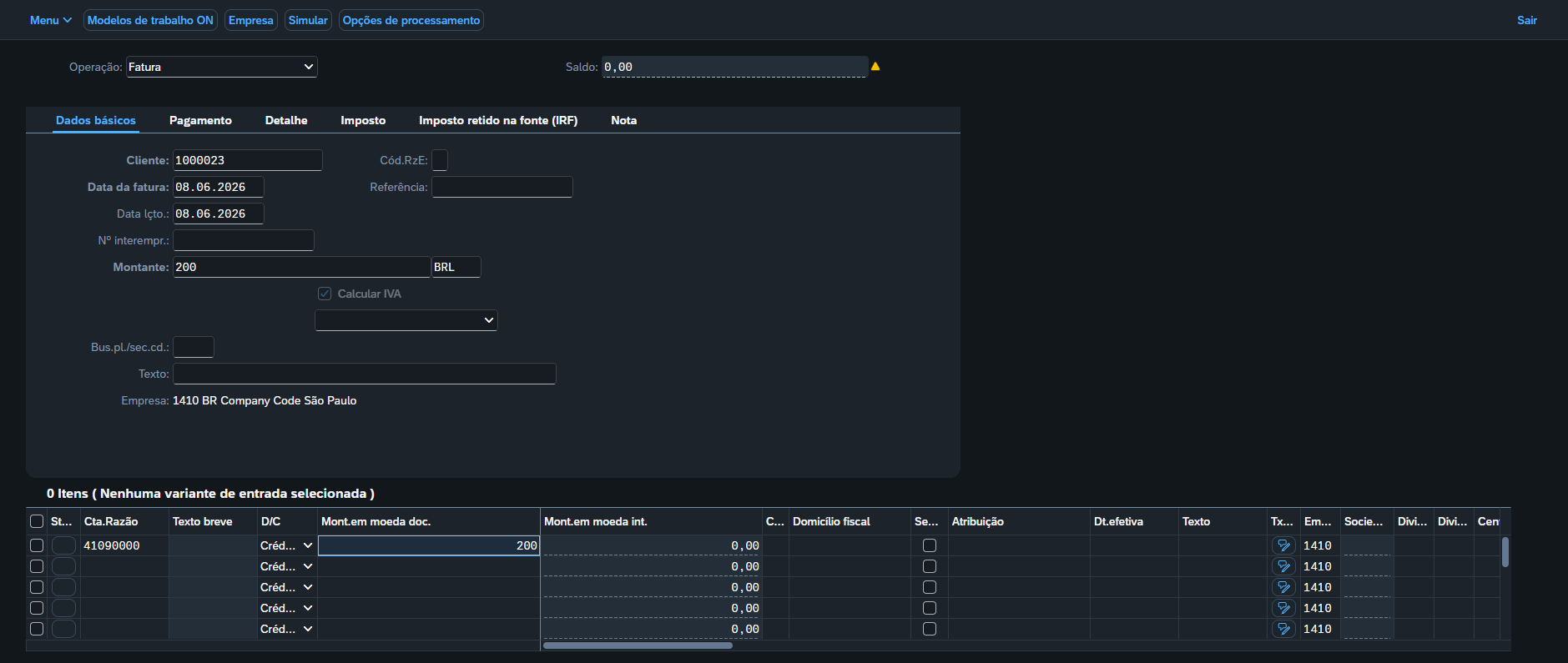Check the select-all checkbox in table header

pos(37,521)
